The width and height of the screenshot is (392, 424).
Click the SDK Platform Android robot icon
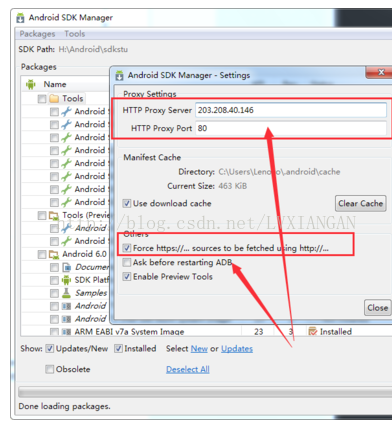67,280
